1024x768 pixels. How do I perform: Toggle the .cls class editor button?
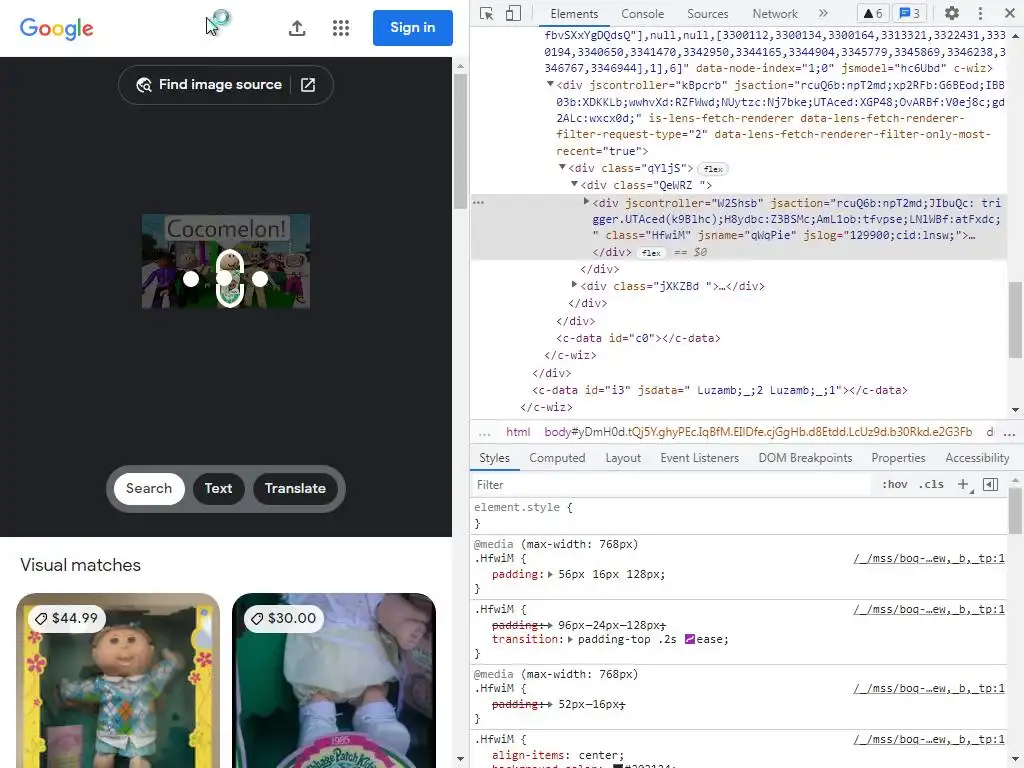931,485
